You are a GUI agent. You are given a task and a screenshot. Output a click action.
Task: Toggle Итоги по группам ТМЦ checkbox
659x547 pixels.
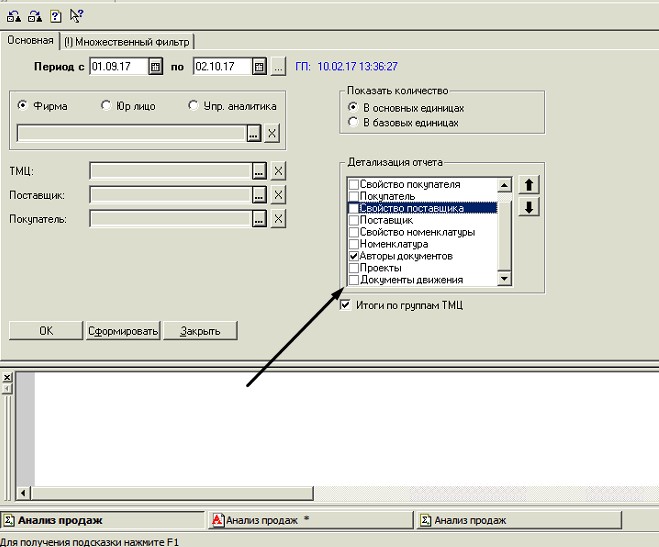(346, 305)
